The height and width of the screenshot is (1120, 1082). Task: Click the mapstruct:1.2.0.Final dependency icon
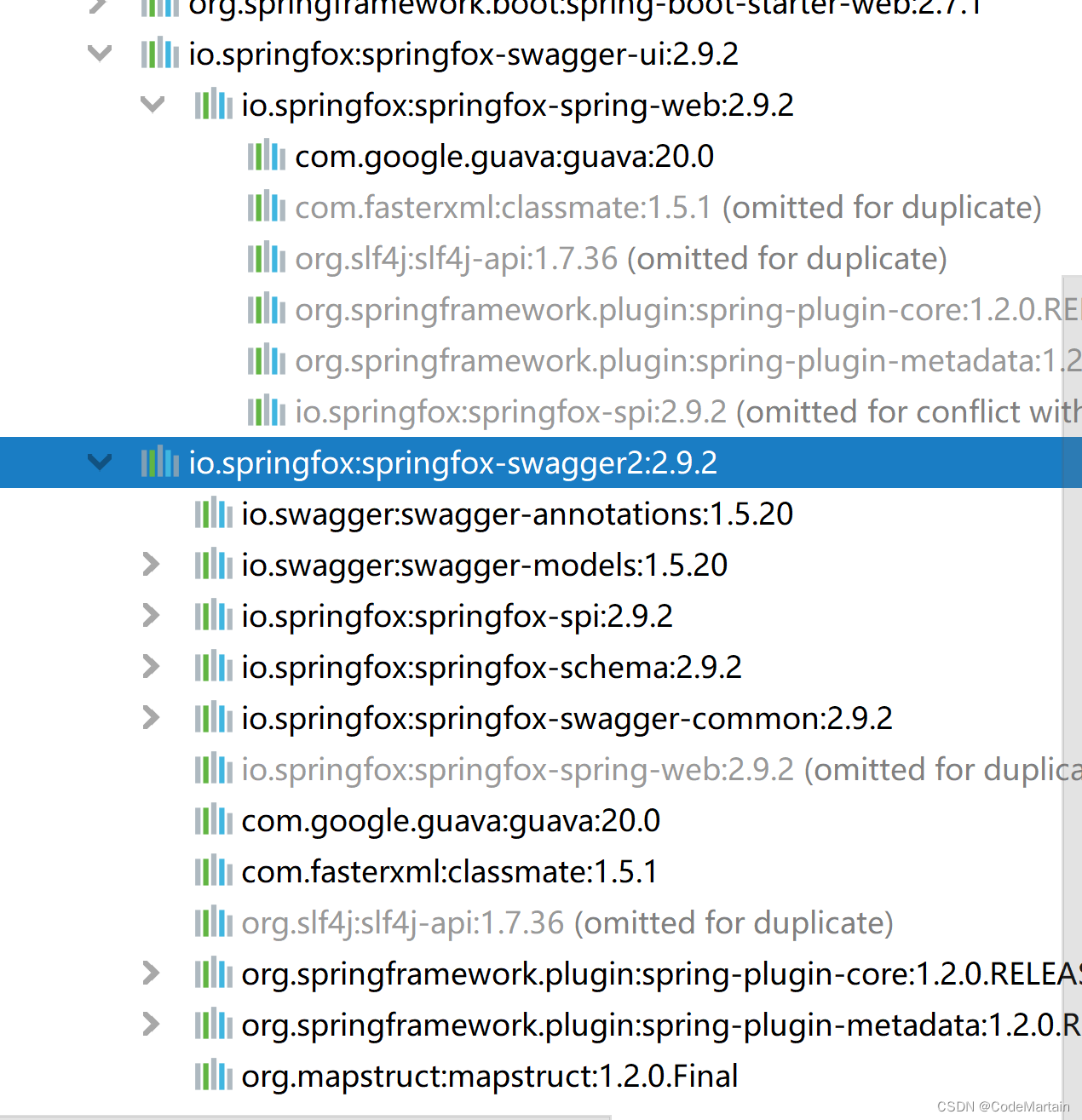213,1076
